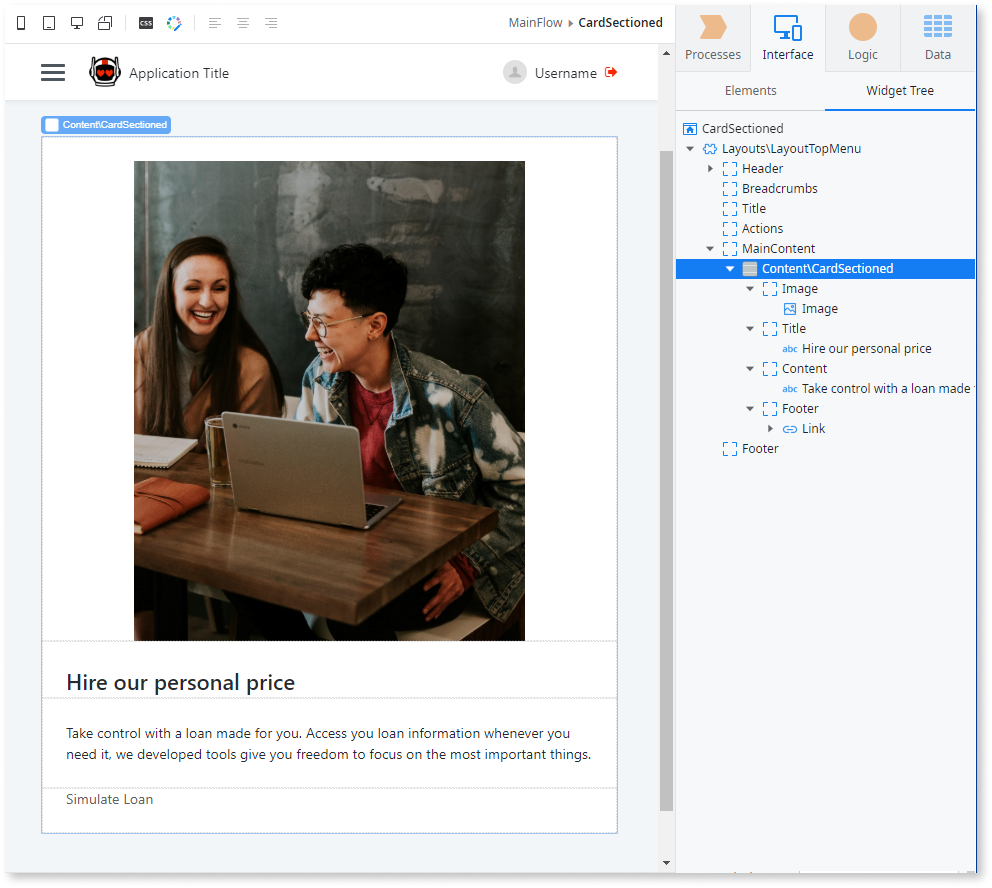Viewport: 992px width, 888px height.
Task: Switch preview to phone device
Action: coord(22,23)
